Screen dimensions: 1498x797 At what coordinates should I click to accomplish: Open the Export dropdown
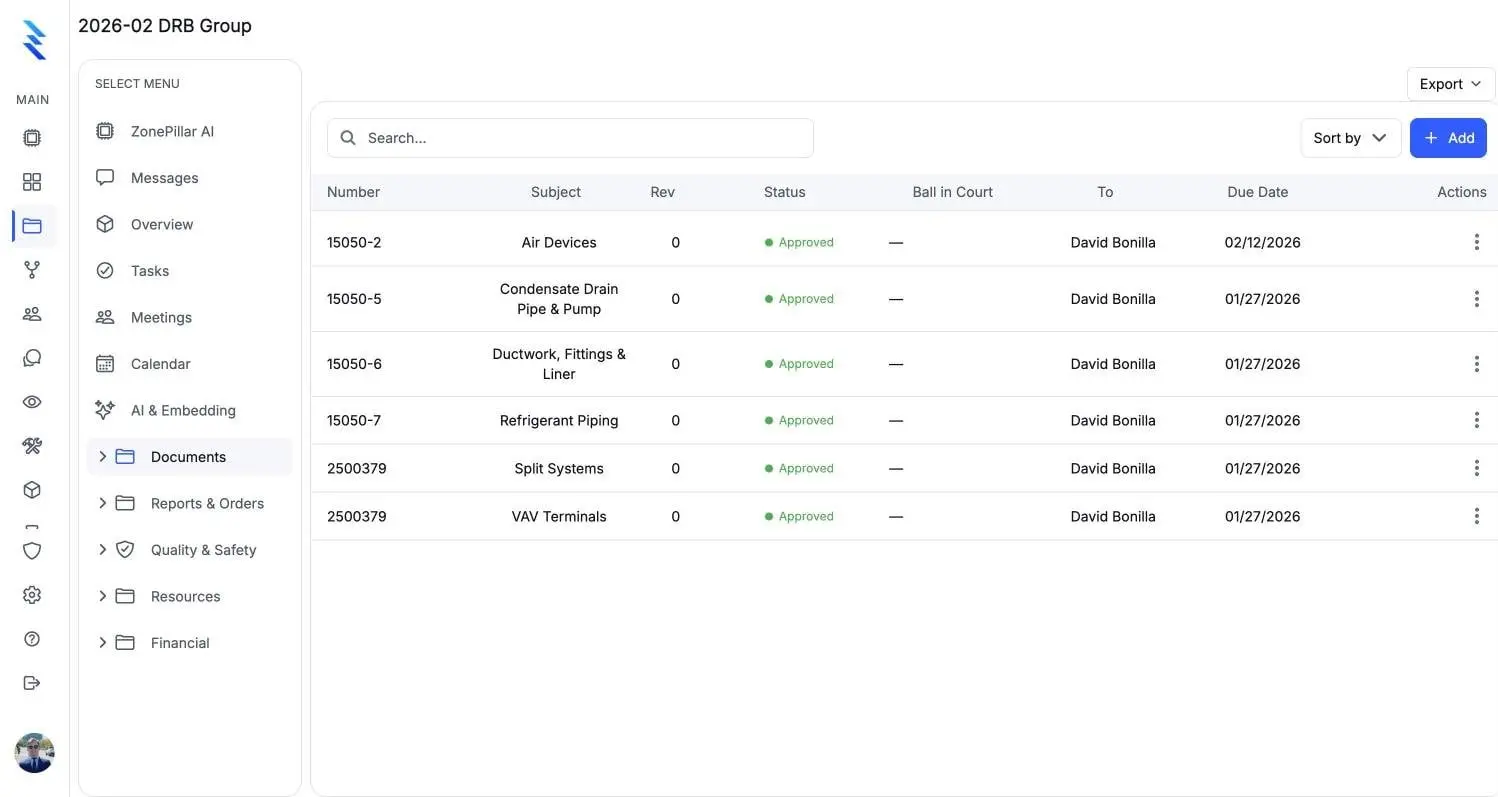click(1451, 84)
